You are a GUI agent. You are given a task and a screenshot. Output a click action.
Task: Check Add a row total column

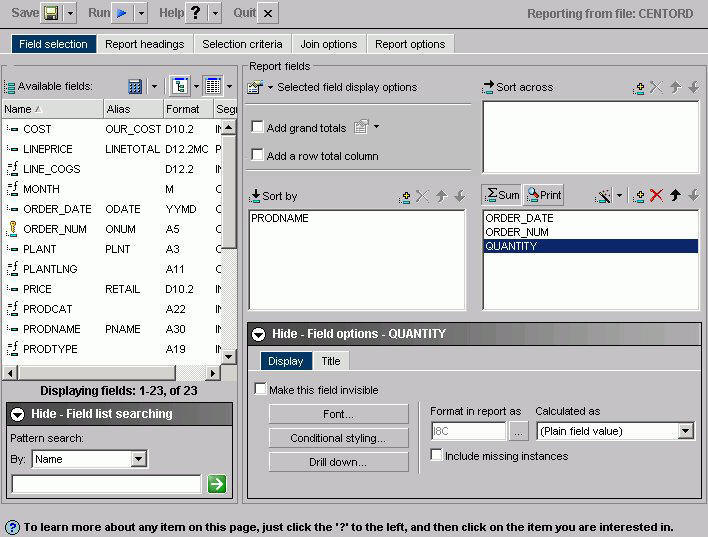click(258, 156)
